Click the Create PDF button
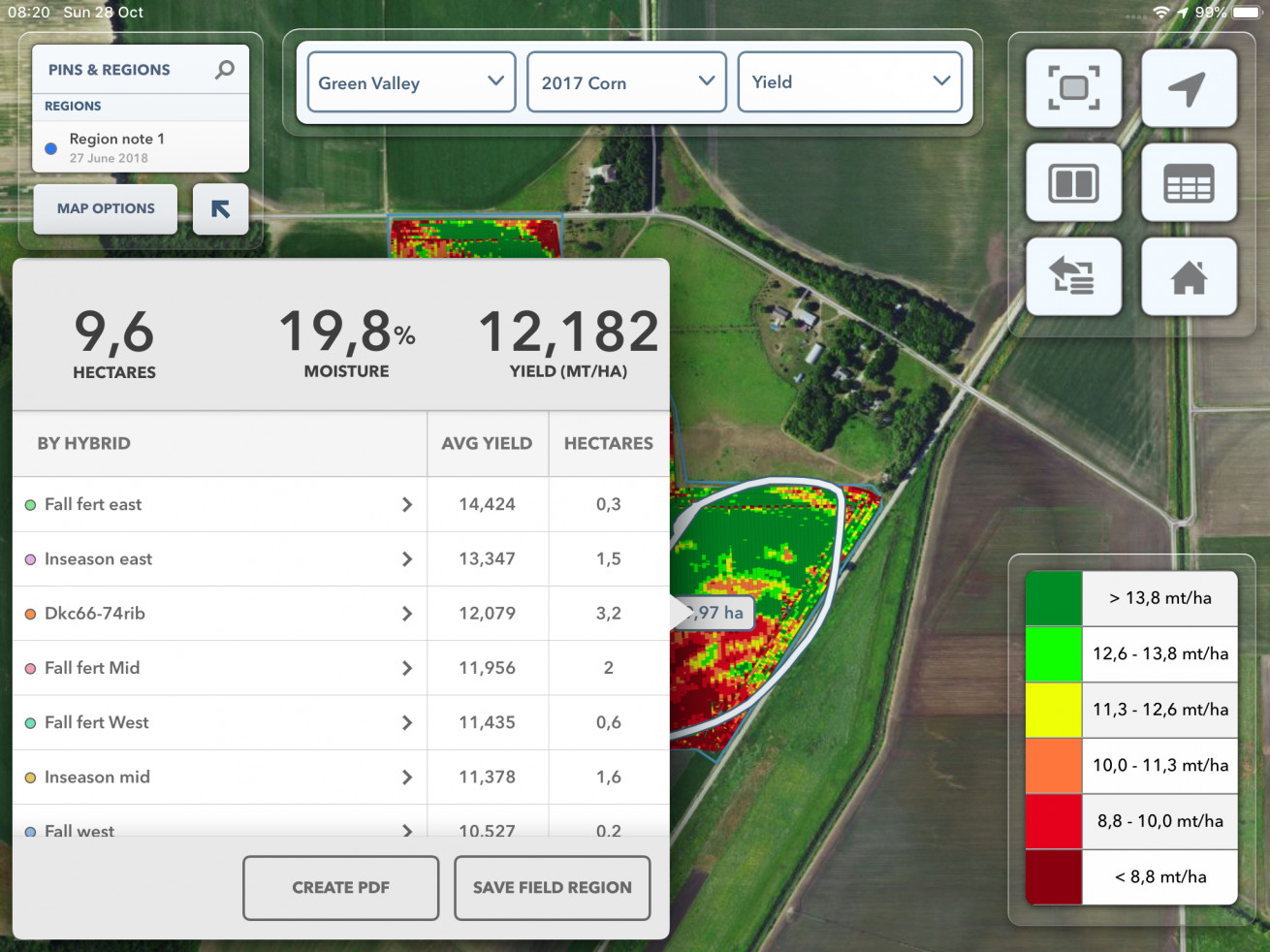 pos(341,887)
